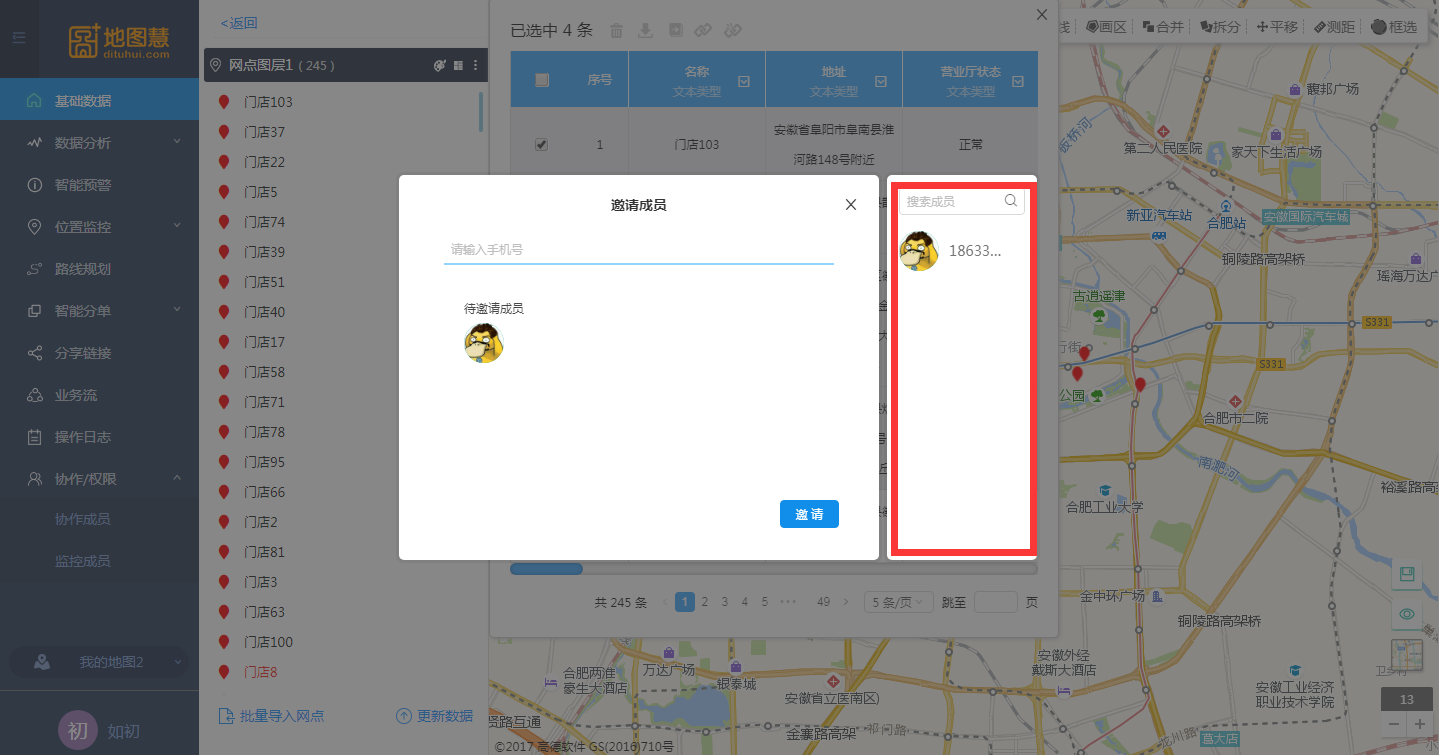Open 业务流 in the sidebar
The image size is (1439, 755).
(x=99, y=395)
